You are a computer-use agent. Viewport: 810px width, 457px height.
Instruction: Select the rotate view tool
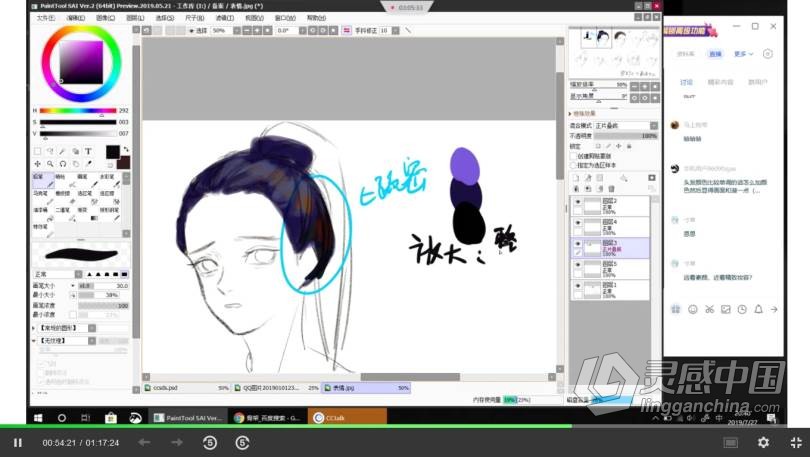(63, 164)
